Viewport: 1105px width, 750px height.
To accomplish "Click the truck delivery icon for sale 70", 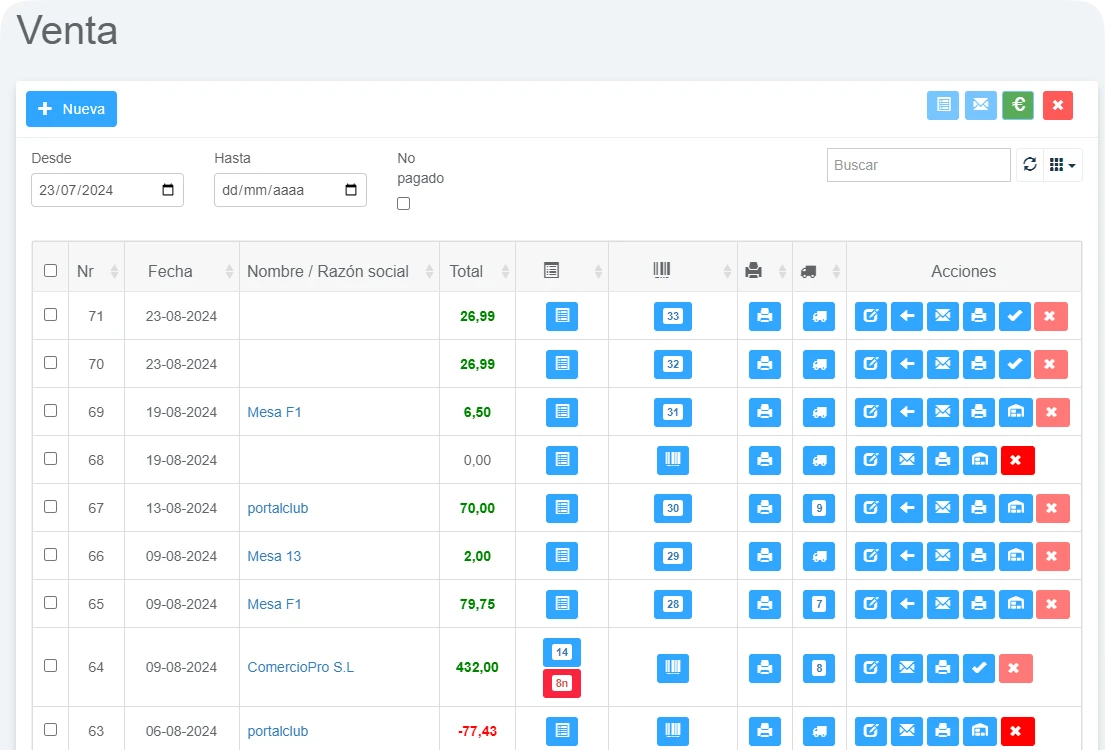I will coord(819,364).
